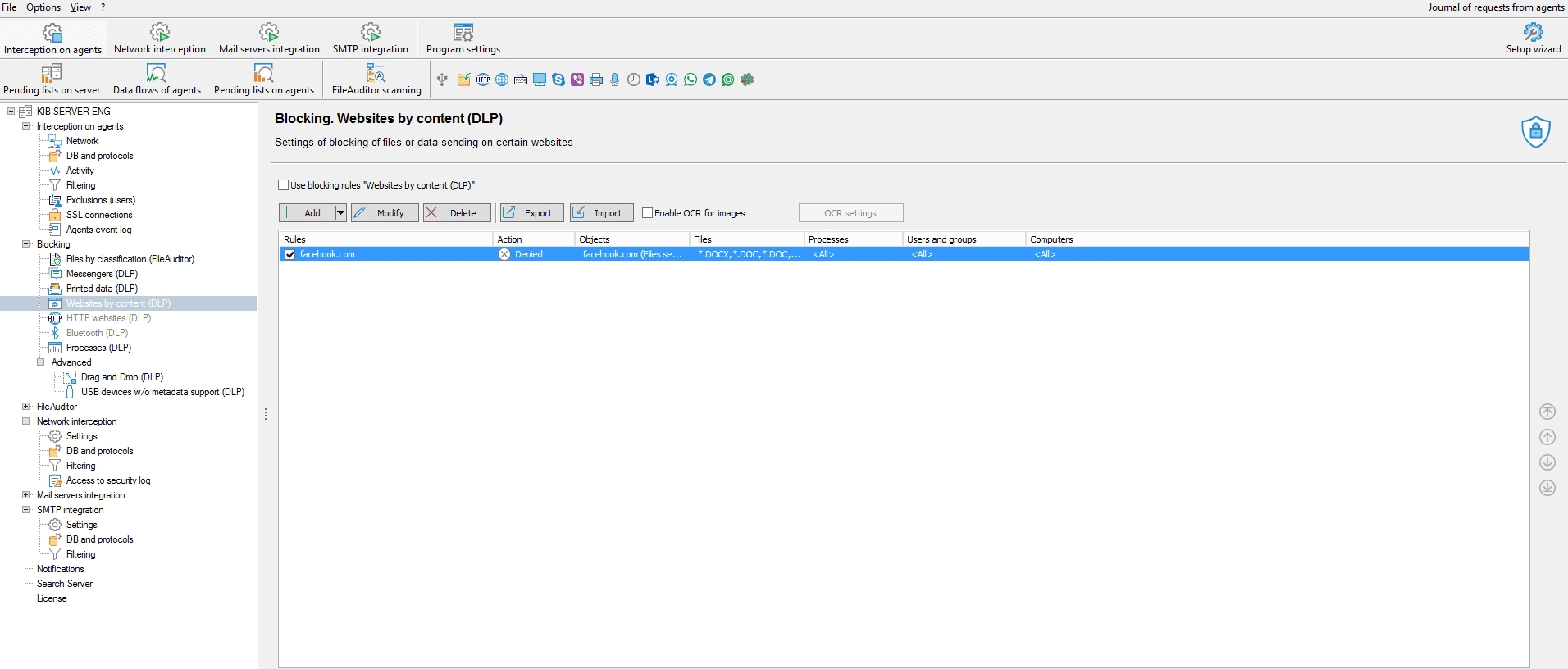
Task: Click the Lync icon in the toolbar
Action: tap(653, 80)
